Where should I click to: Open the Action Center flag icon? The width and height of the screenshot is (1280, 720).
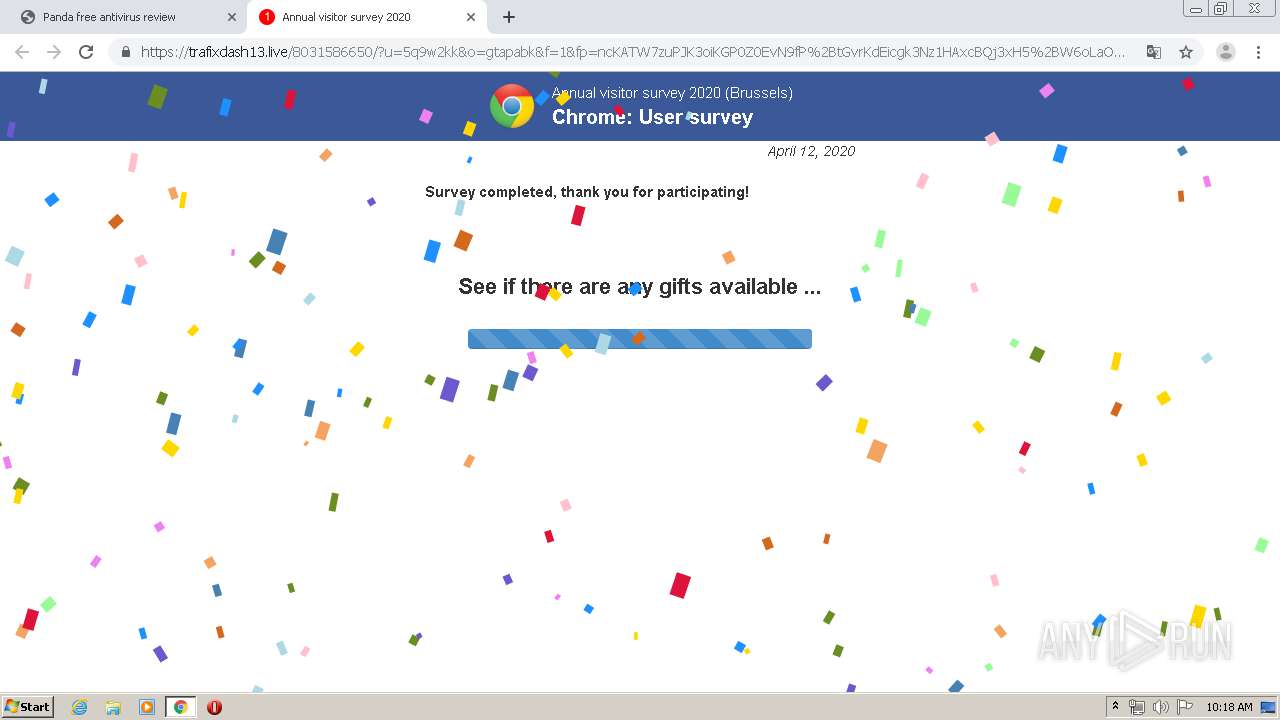pyautogui.click(x=1185, y=707)
